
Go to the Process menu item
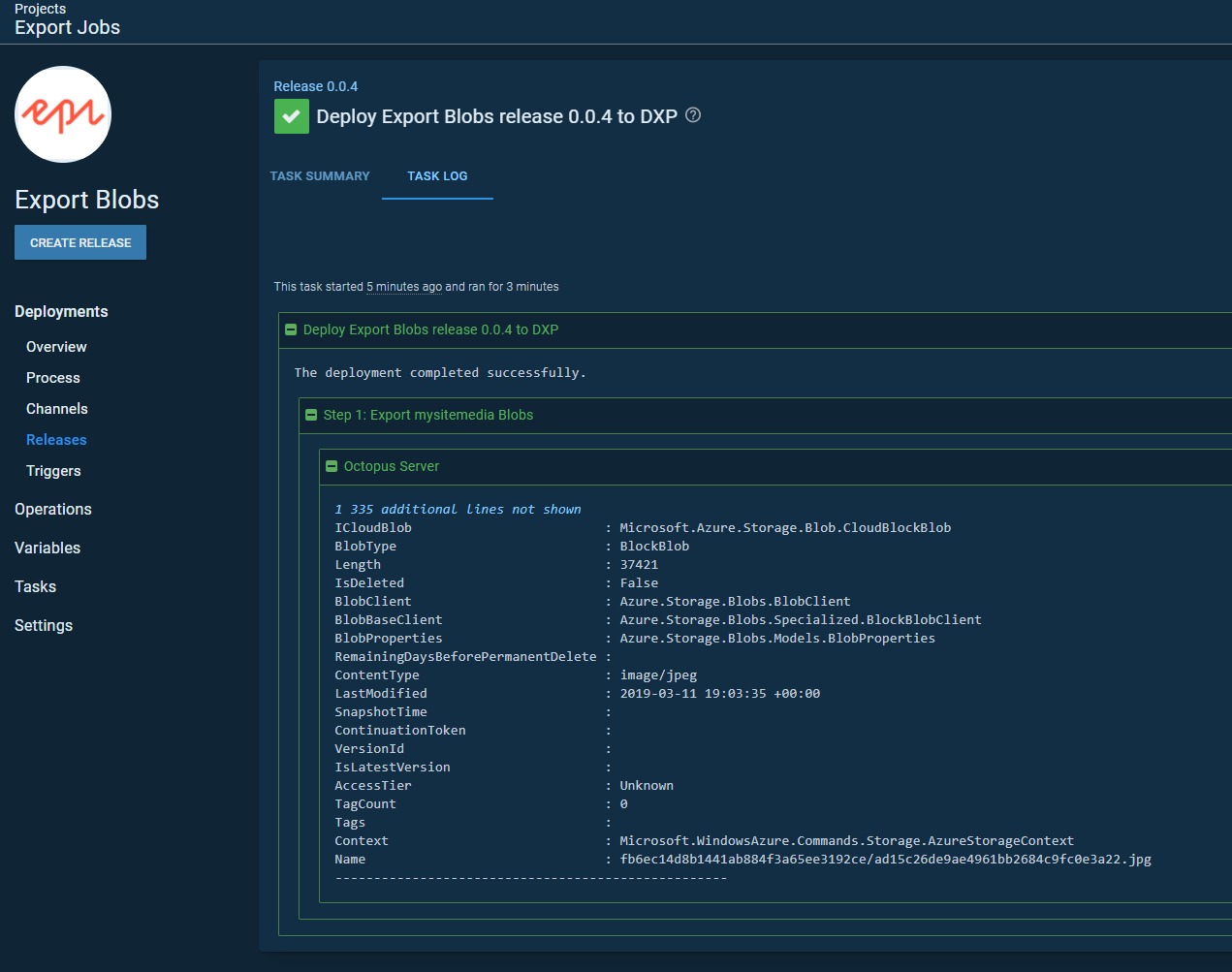point(53,378)
